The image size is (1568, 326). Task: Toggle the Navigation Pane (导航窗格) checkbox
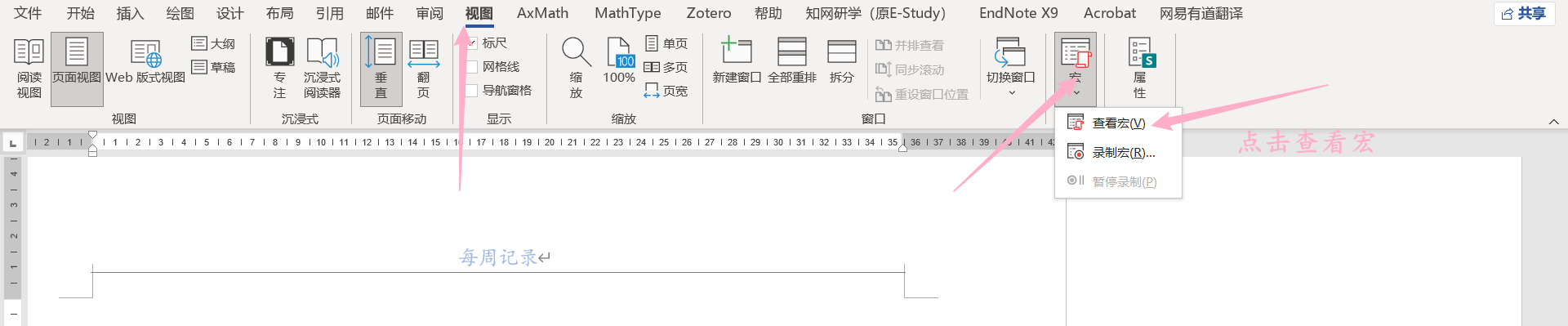tap(472, 91)
